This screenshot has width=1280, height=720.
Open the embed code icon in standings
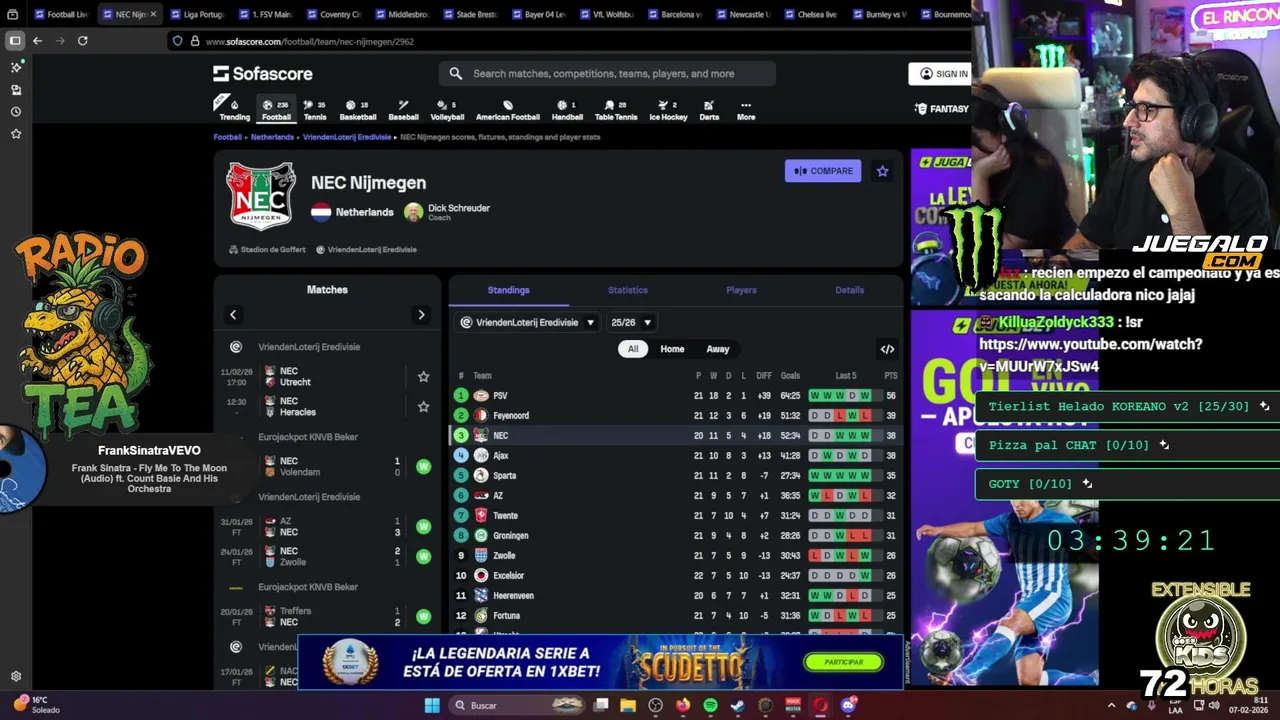coord(887,349)
